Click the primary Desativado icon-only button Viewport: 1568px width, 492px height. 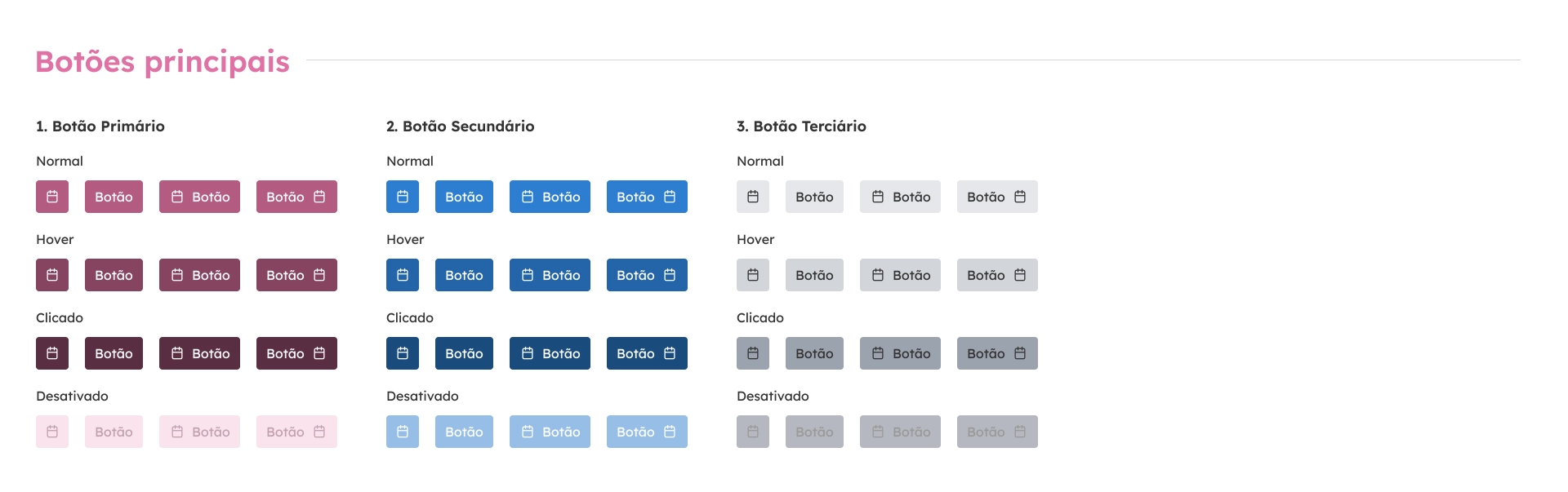[x=52, y=432]
